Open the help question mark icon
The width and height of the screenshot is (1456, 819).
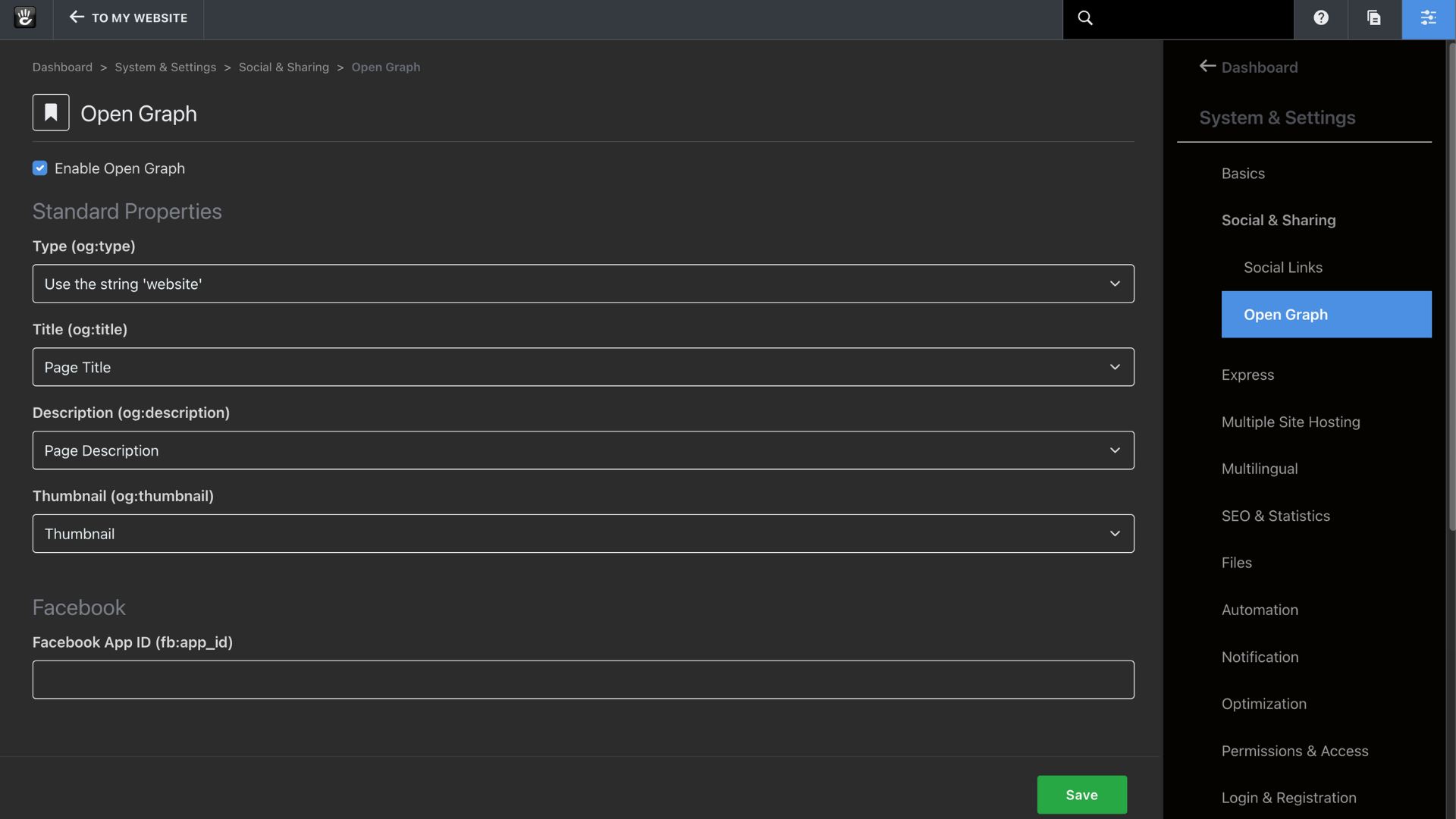[1320, 17]
